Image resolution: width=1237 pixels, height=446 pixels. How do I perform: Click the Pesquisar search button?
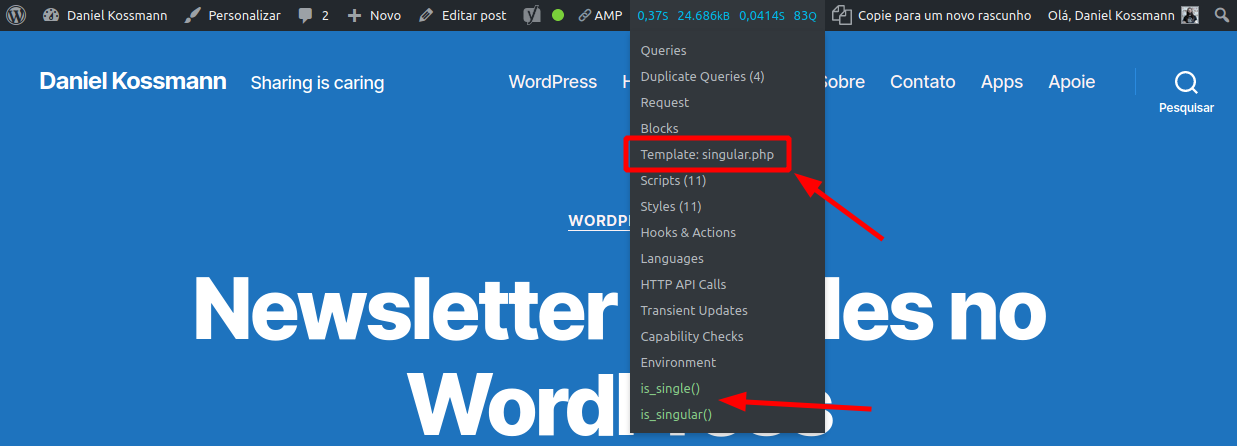click(1186, 92)
